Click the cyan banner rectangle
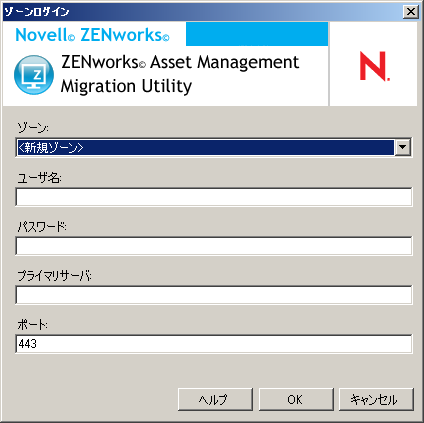Screen dimensions: 424x423 pyautogui.click(x=257, y=34)
